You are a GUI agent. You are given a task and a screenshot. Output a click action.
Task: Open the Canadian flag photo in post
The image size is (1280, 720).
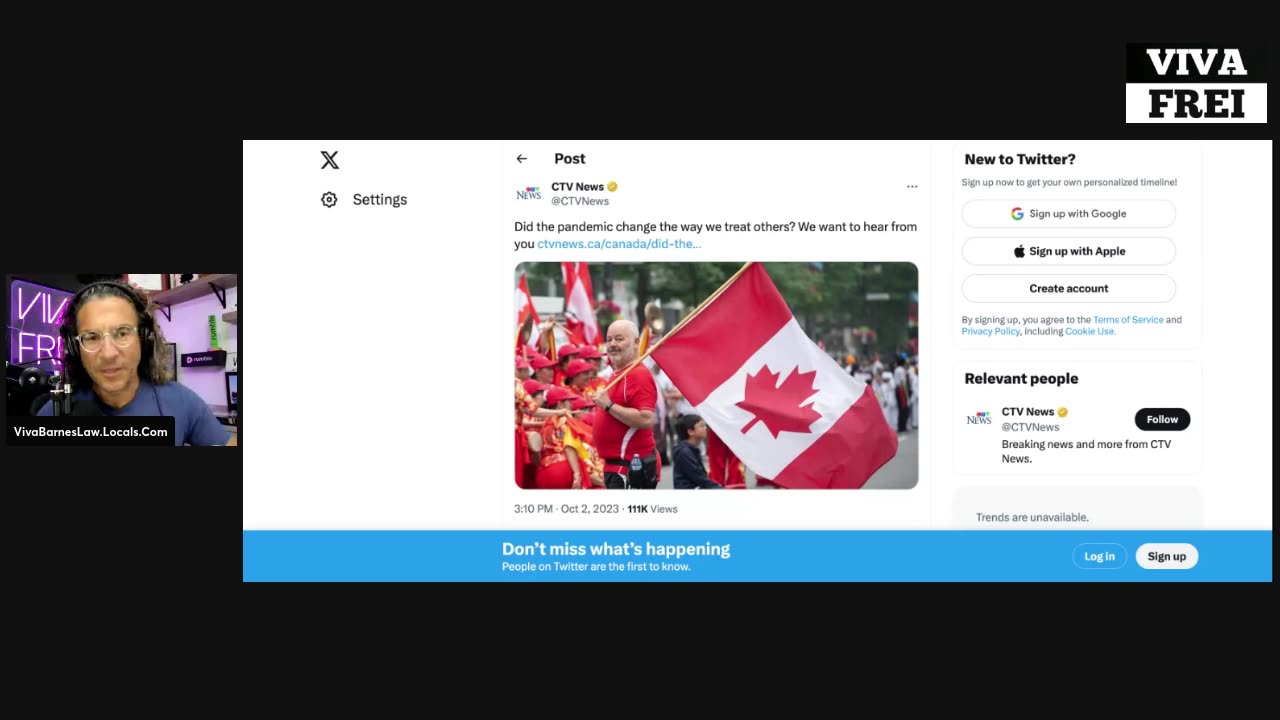(716, 376)
